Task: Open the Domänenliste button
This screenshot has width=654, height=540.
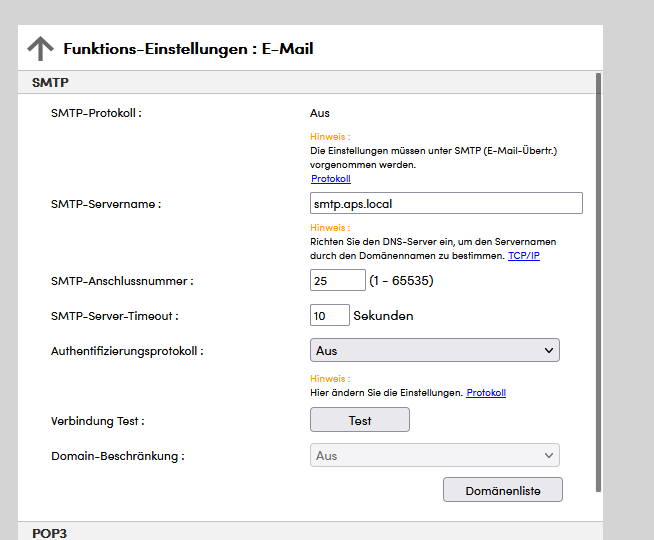Action: click(x=502, y=490)
